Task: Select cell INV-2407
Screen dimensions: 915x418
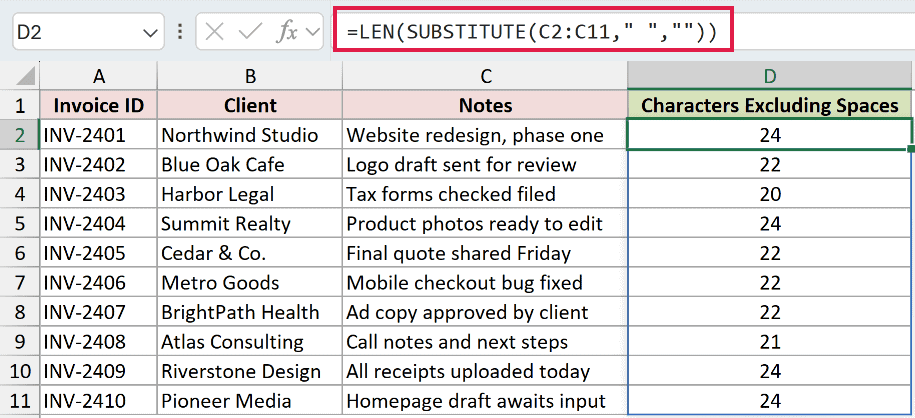Action: (99, 312)
